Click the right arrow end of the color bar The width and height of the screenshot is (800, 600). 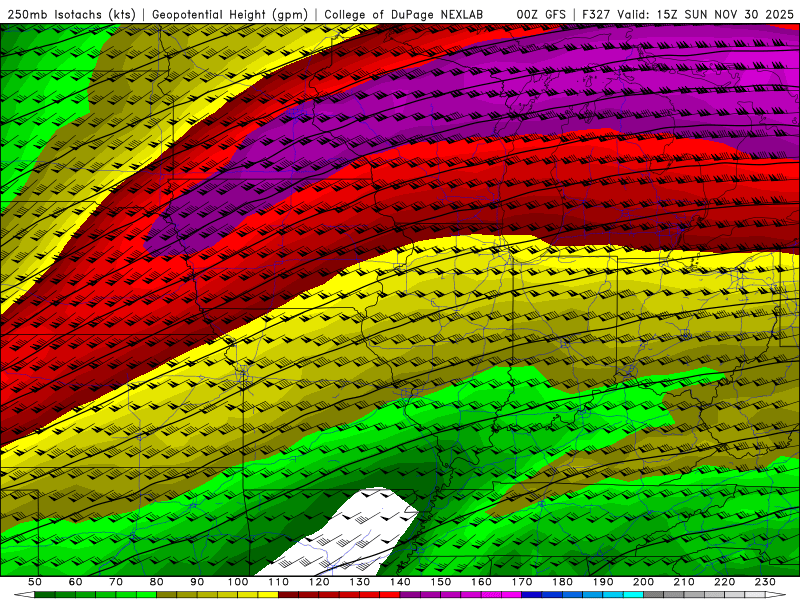[776, 595]
